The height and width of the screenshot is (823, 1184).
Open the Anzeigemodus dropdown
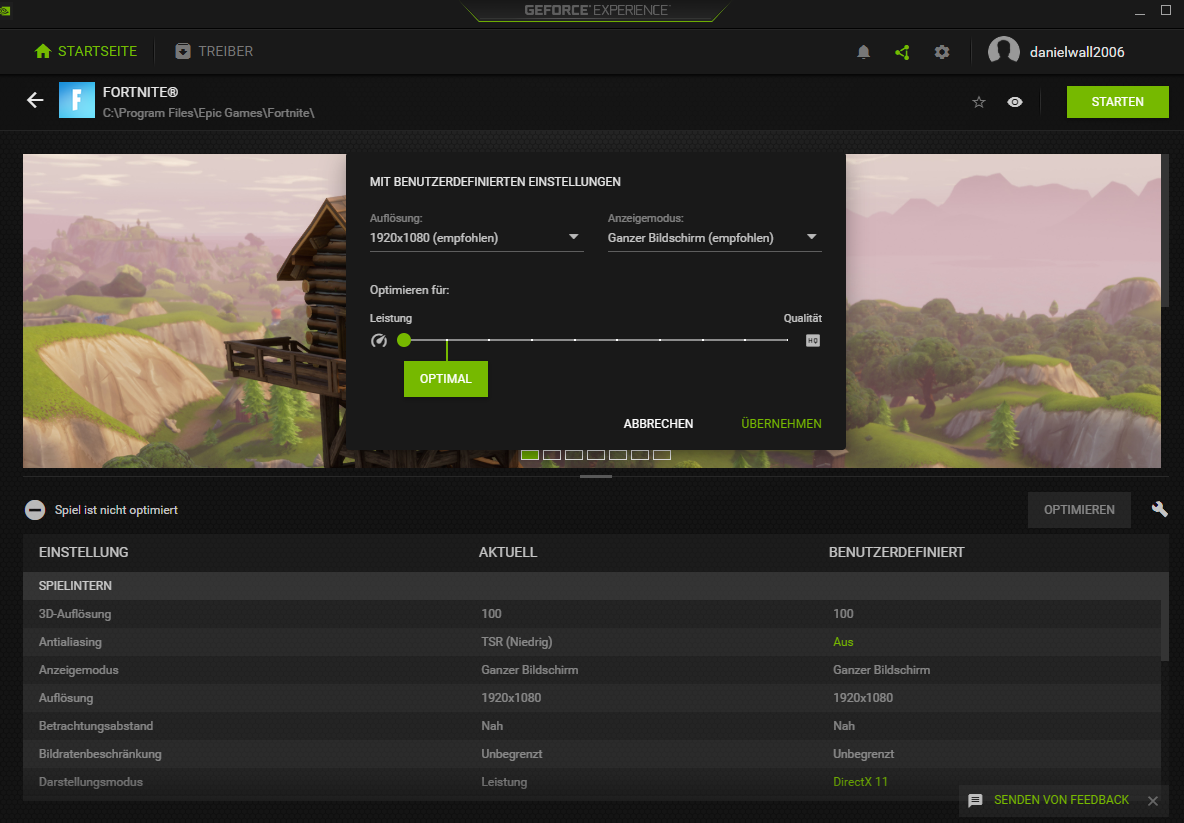point(714,238)
